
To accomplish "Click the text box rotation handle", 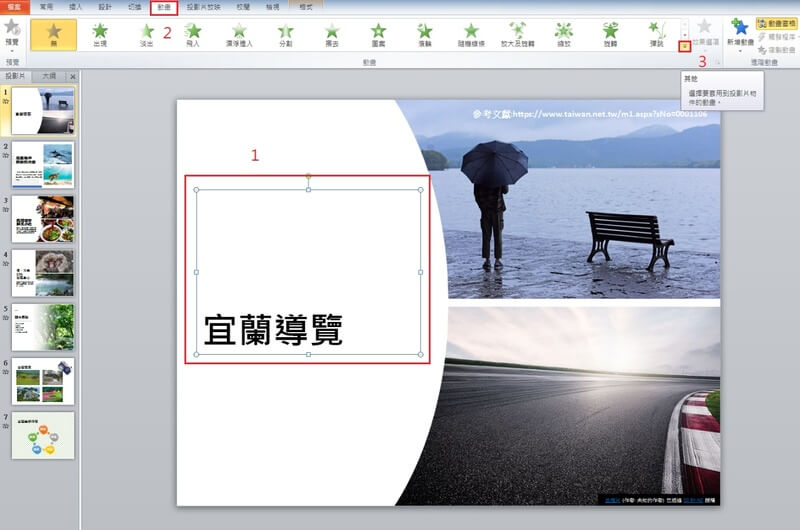I will coord(308,176).
